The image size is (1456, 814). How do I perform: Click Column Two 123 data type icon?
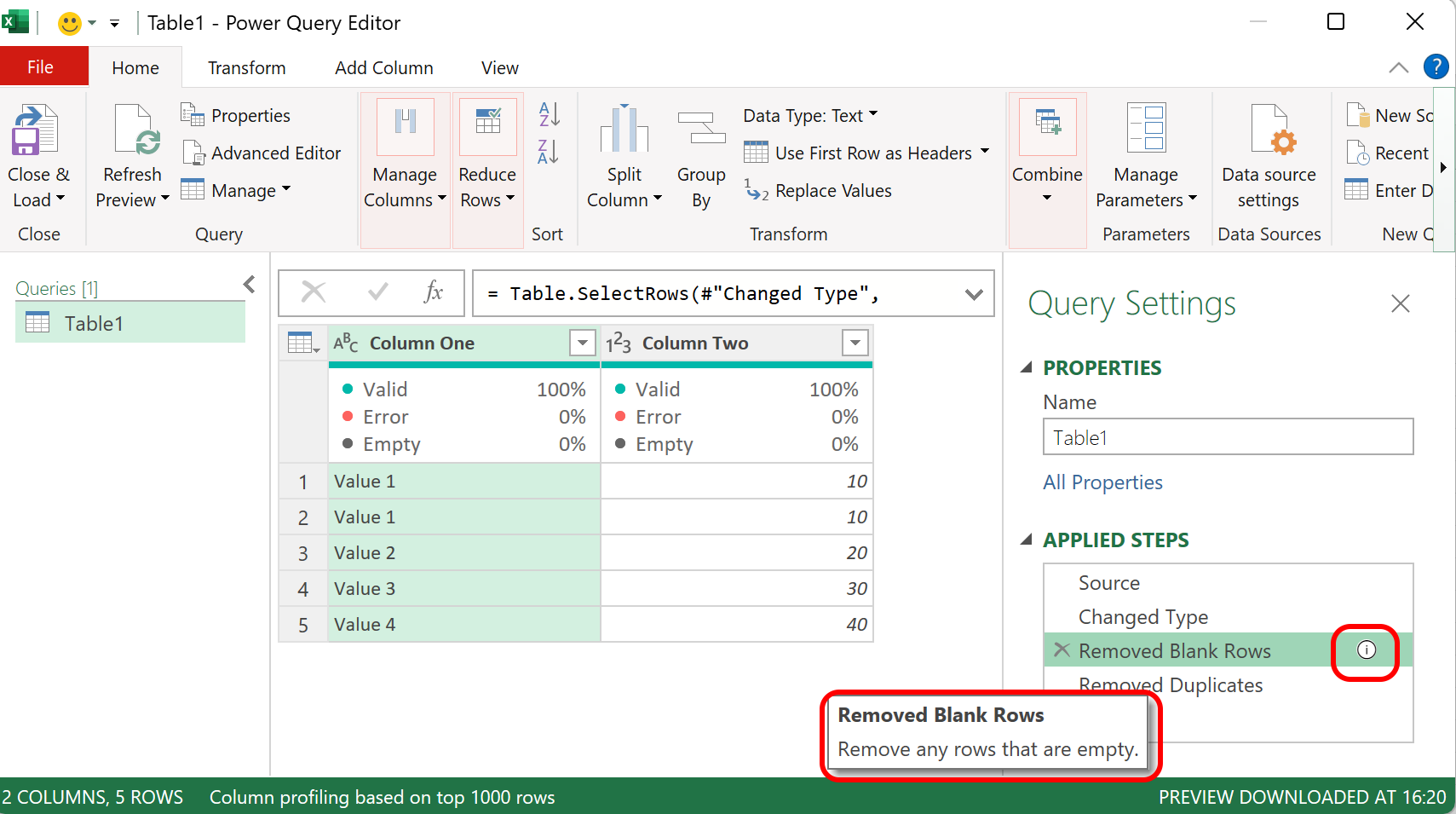[619, 343]
